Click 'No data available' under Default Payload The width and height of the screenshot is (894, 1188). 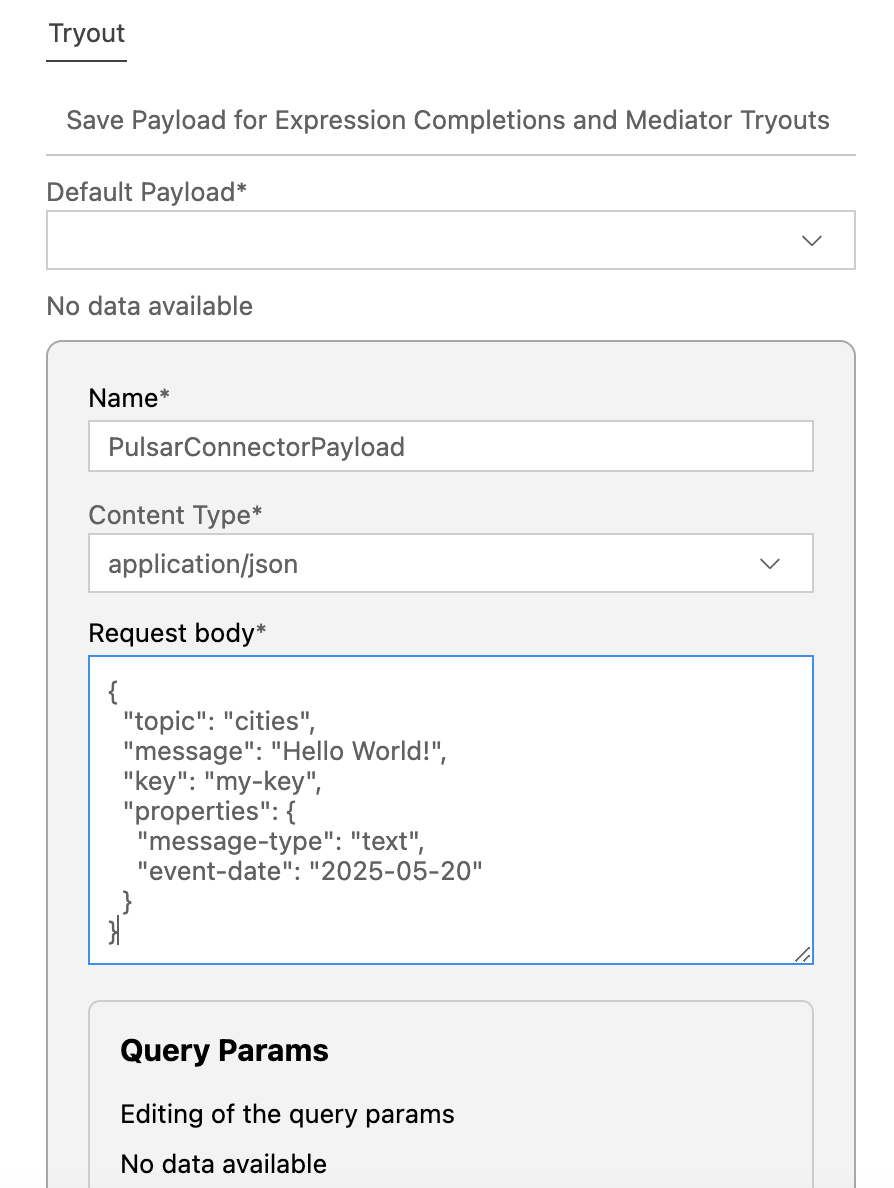point(149,306)
